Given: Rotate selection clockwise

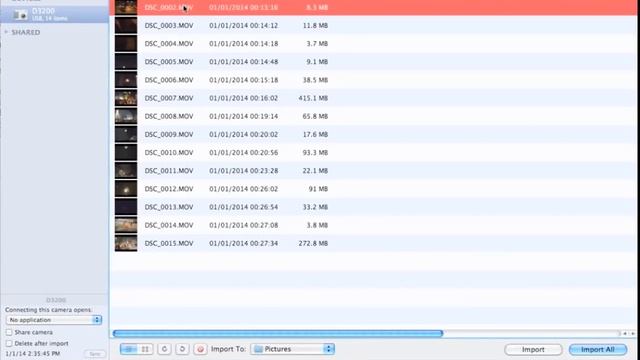Looking at the screenshot, I should click(182, 349).
